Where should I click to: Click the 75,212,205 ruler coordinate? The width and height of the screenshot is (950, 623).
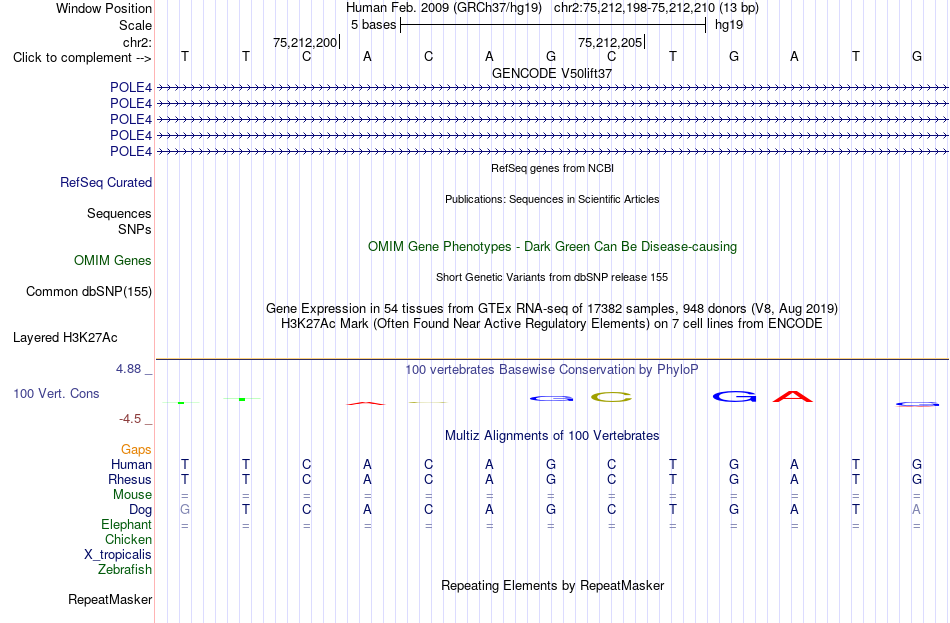point(610,42)
